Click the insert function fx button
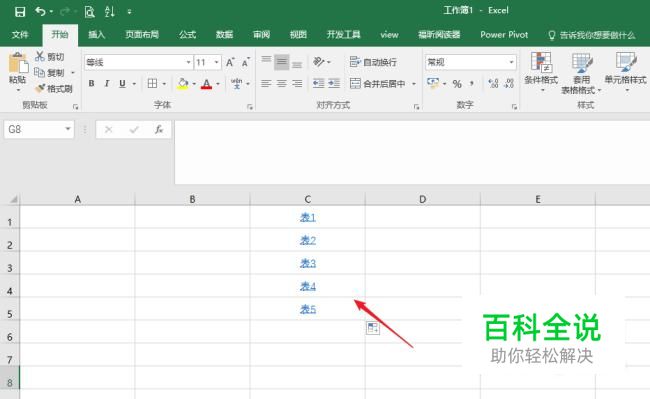650x399 pixels. point(159,130)
